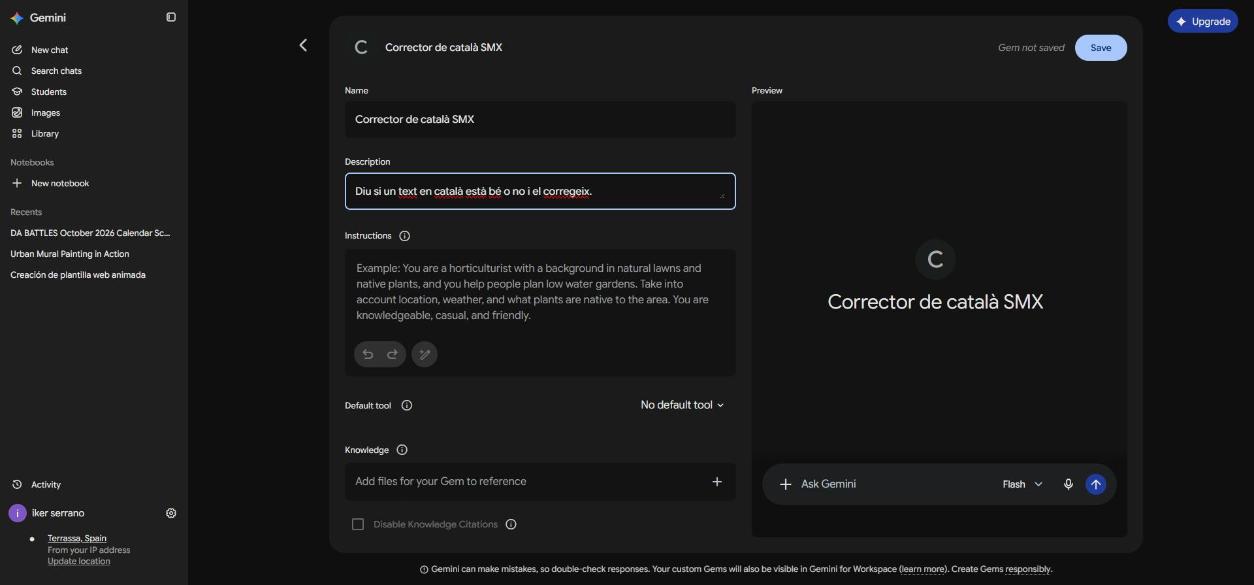Click the magic wand rewrite instructions icon
Viewport: 1254px width, 585px height.
click(x=425, y=354)
